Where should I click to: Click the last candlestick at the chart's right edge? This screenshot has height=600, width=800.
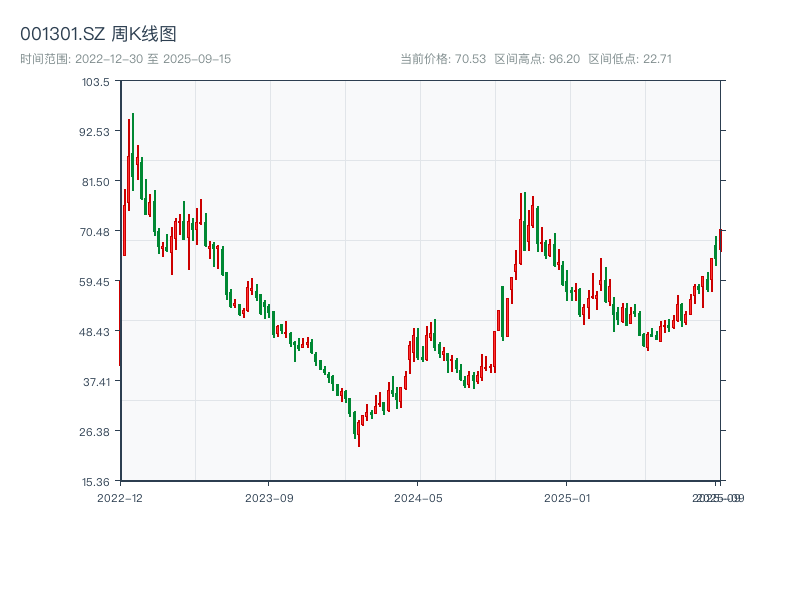(x=720, y=240)
